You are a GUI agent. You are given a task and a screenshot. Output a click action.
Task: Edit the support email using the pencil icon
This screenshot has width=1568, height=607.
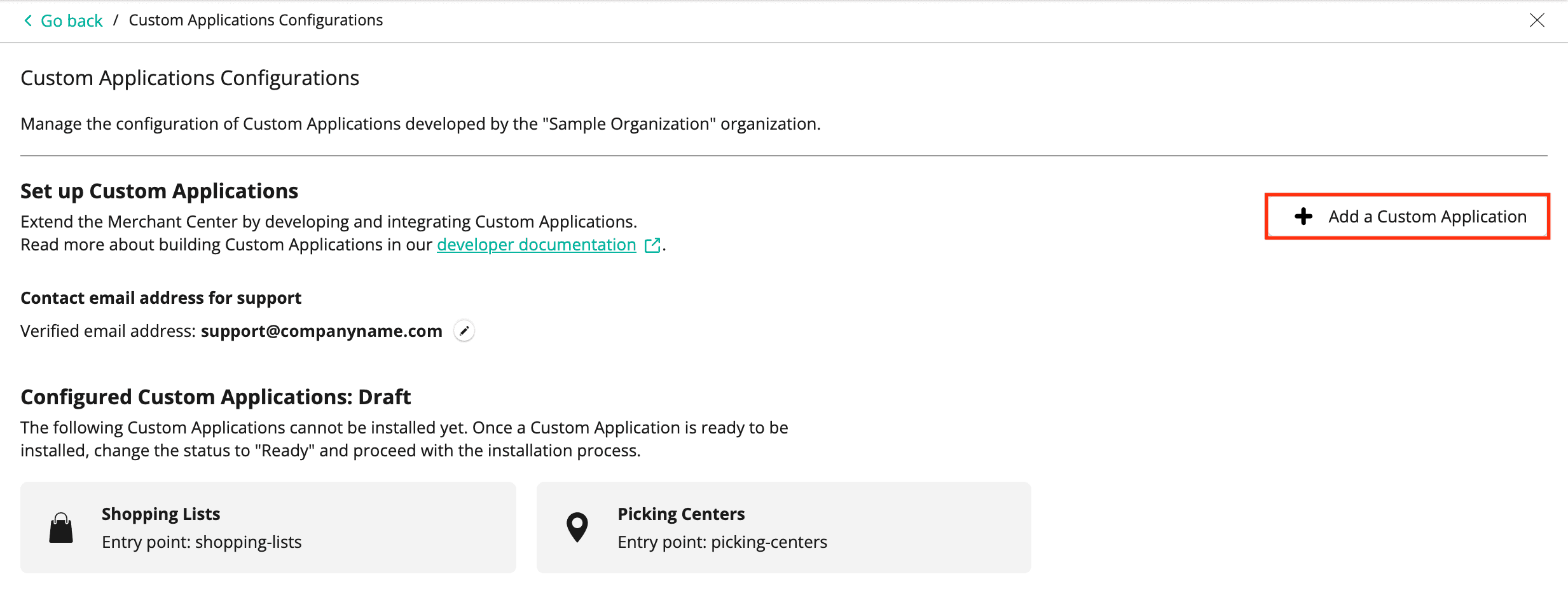click(464, 331)
